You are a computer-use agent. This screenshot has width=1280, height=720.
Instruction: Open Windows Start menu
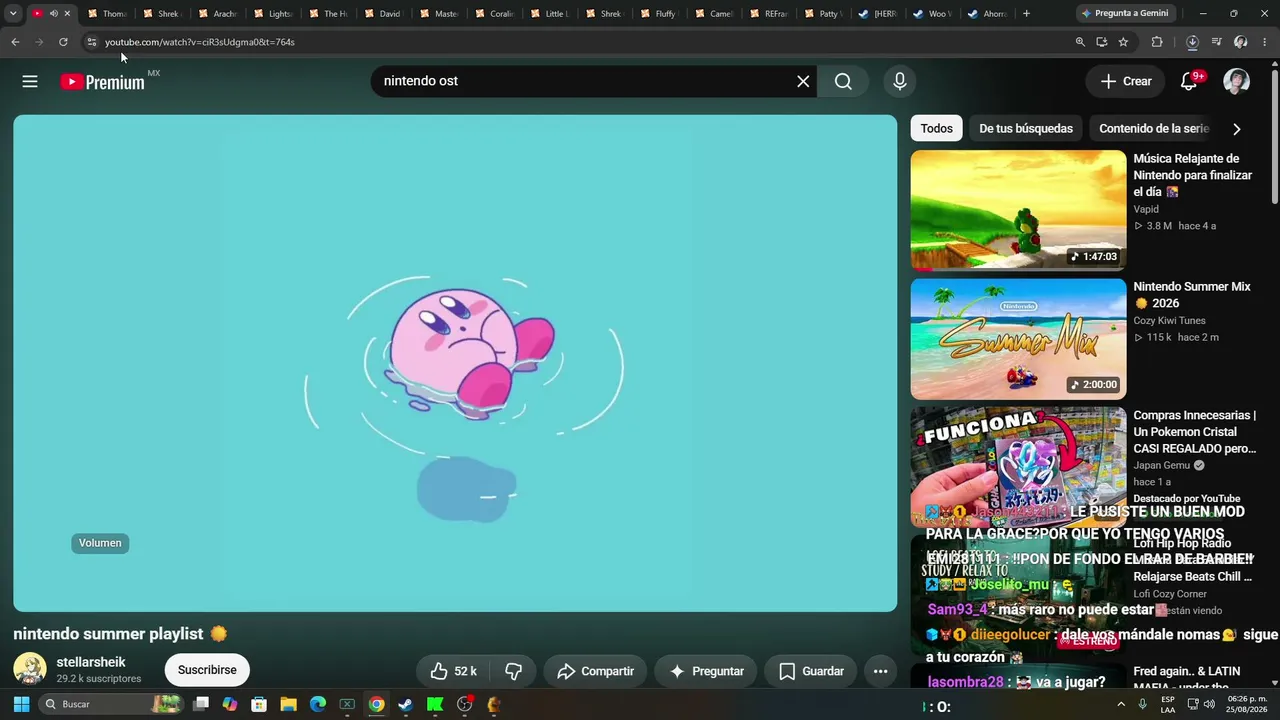coord(21,704)
